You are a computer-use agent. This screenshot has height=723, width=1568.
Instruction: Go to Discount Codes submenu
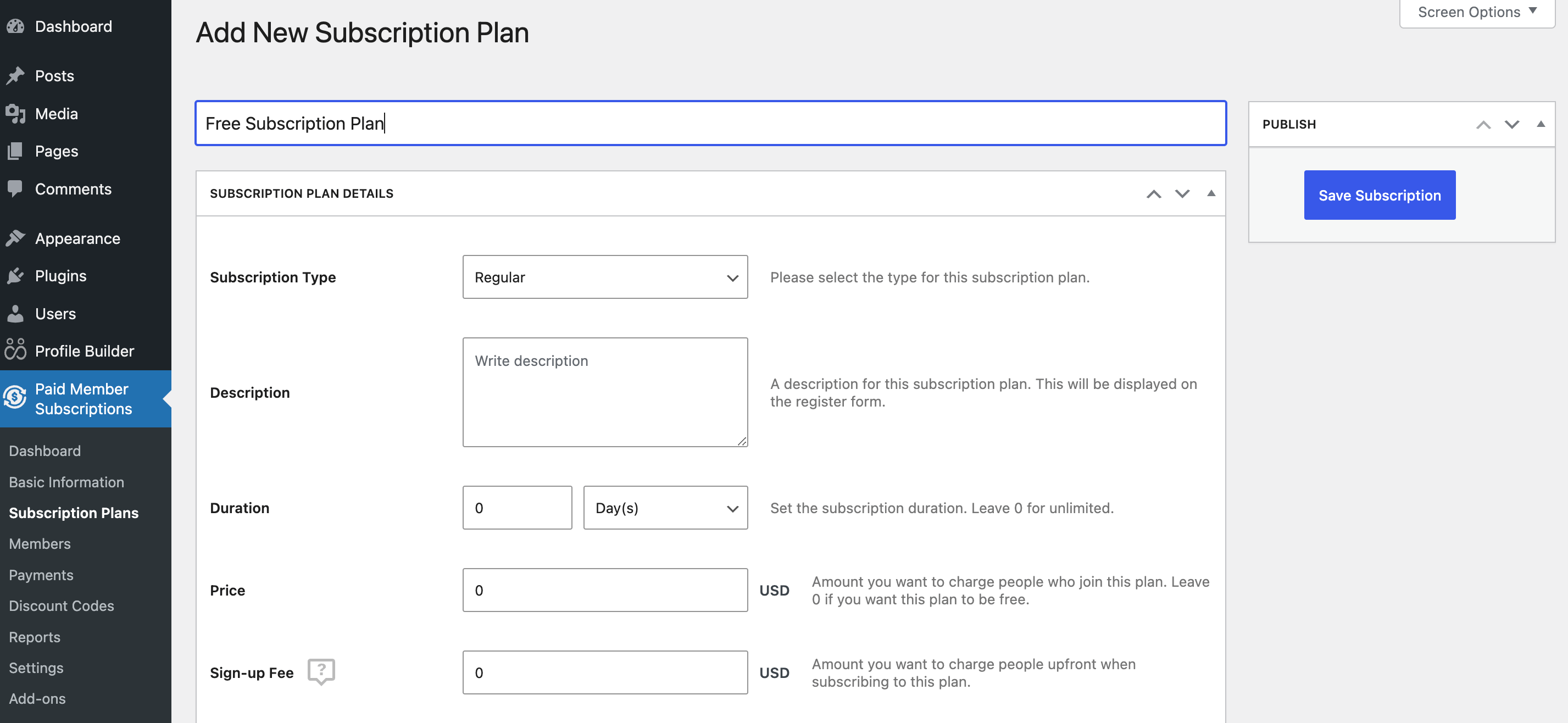pyautogui.click(x=62, y=605)
